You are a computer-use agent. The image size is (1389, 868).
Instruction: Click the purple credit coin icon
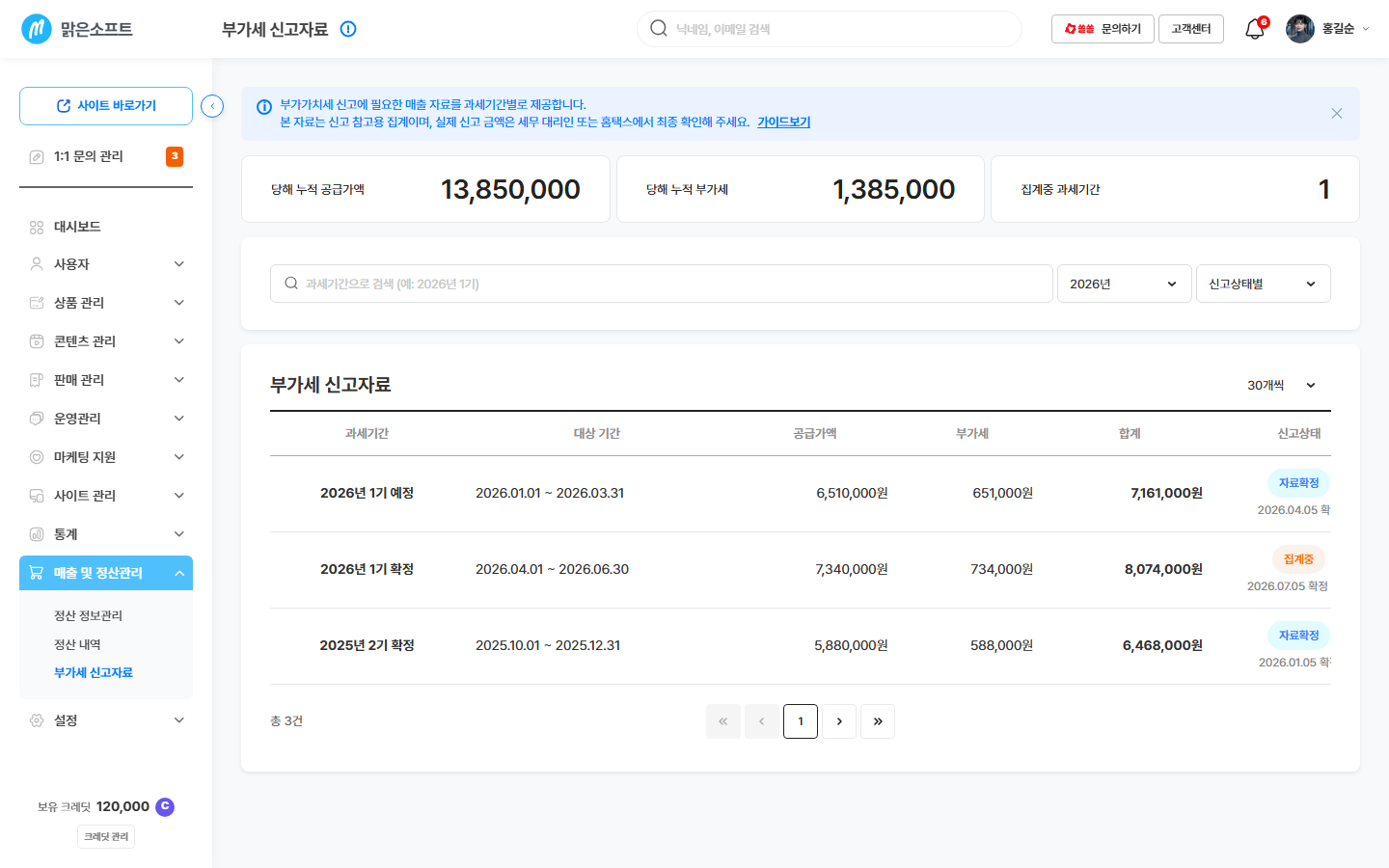(165, 806)
